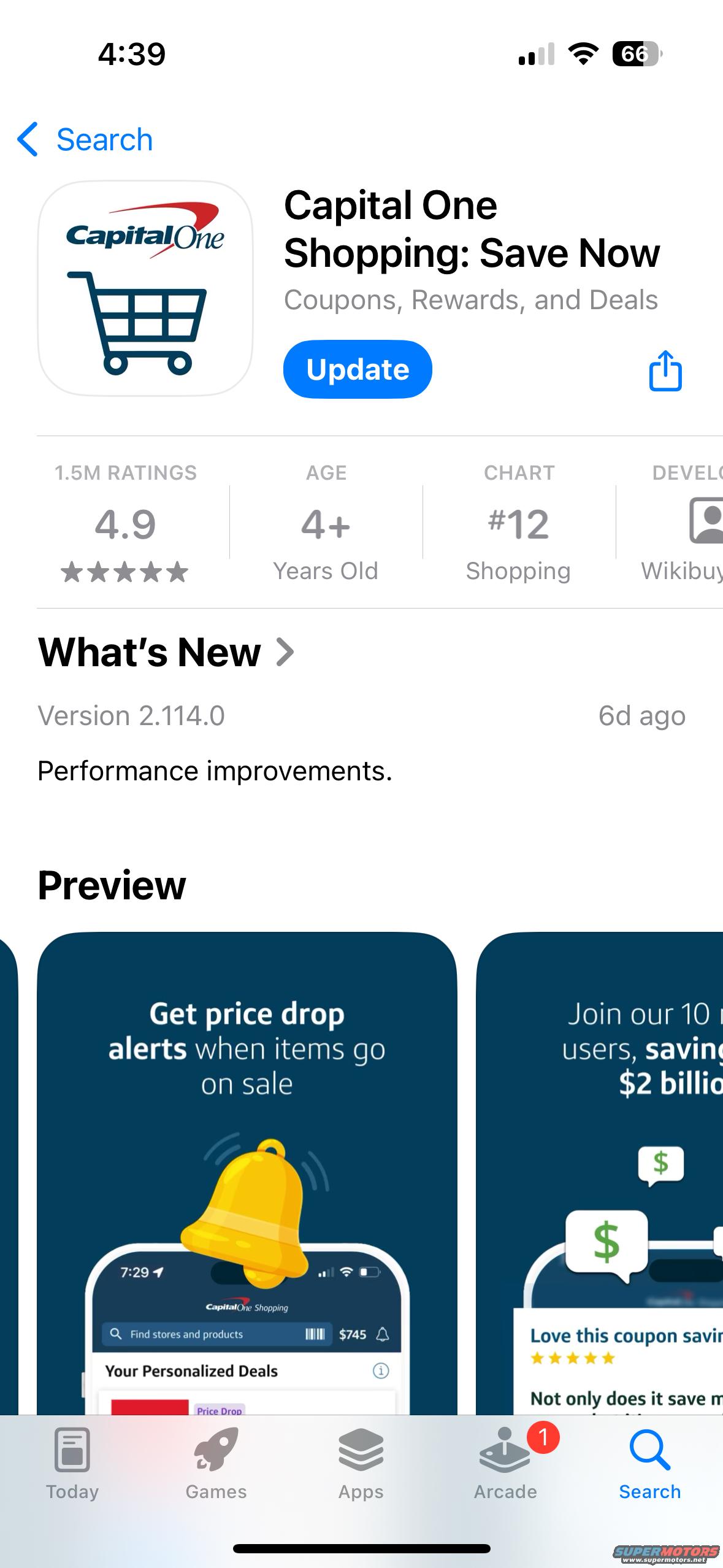Open the #12 Shopping chart ranking
The height and width of the screenshot is (1568, 723).
coord(518,523)
